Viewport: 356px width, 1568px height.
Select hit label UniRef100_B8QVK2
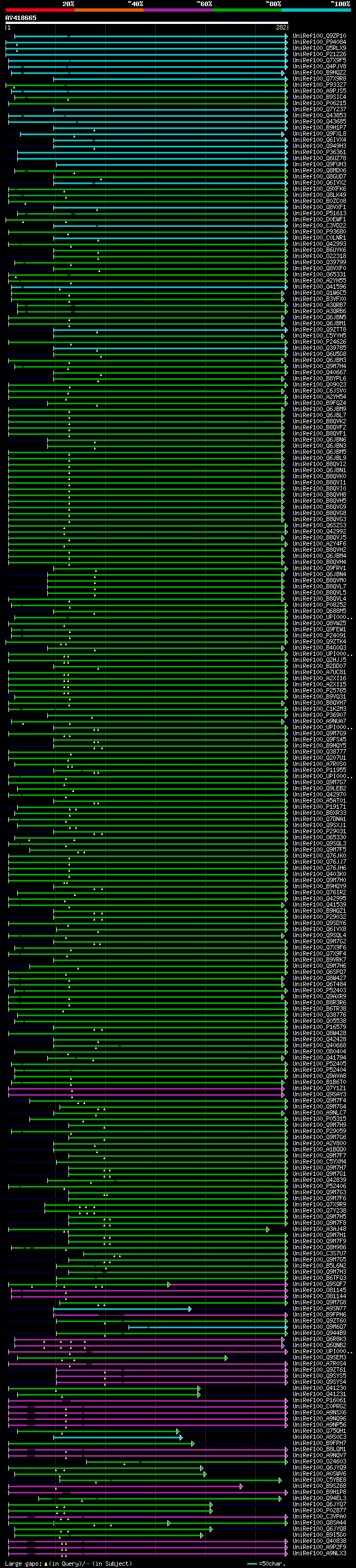[x=319, y=421]
